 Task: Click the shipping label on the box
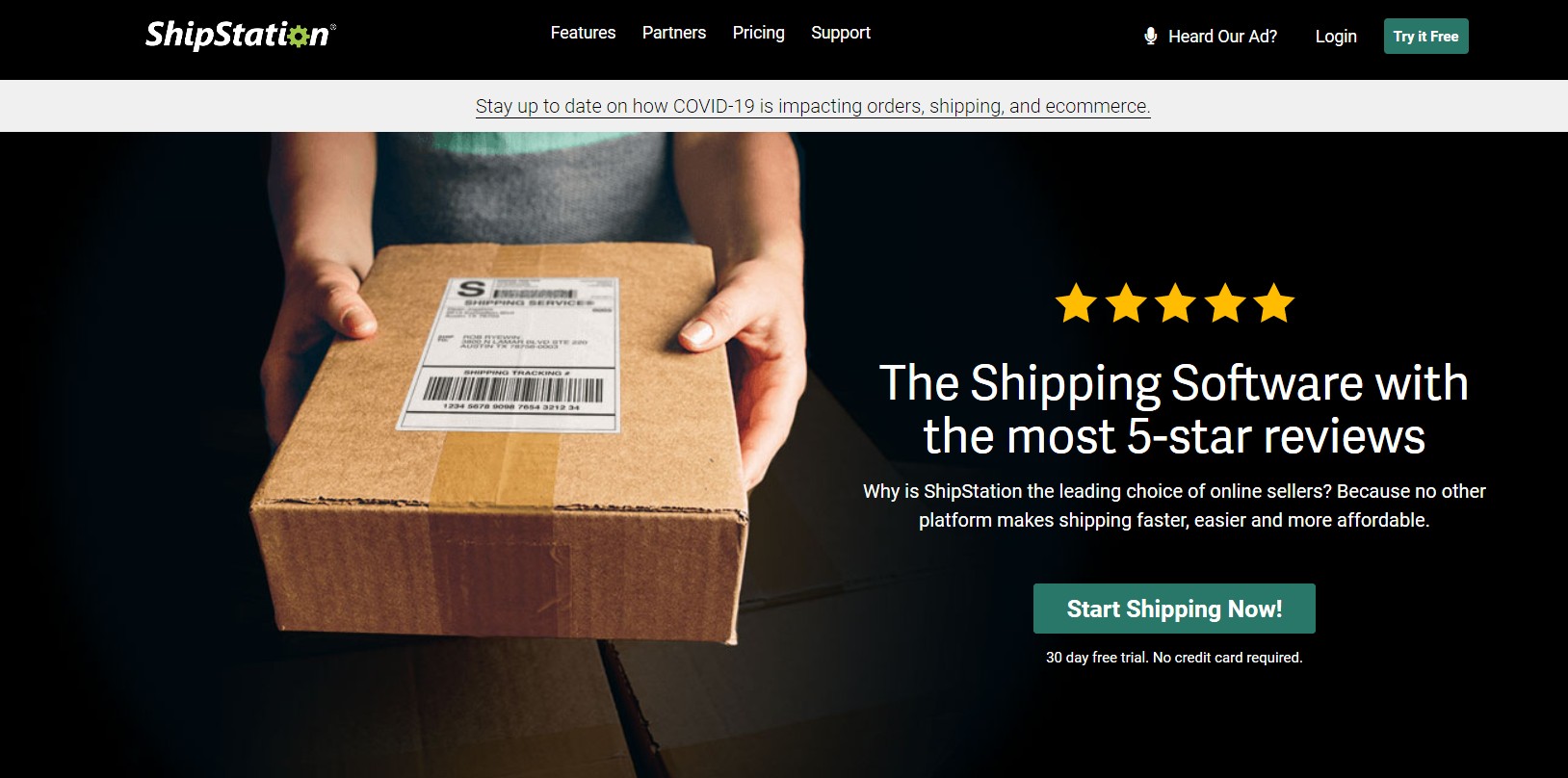click(510, 352)
